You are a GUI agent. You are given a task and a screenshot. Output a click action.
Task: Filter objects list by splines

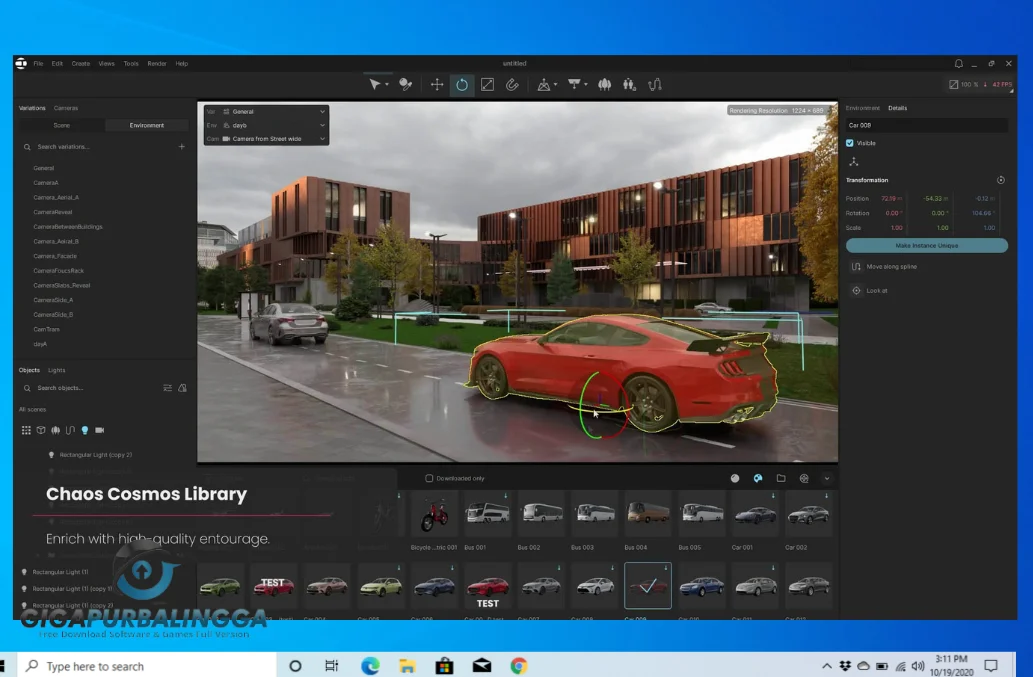pos(70,430)
